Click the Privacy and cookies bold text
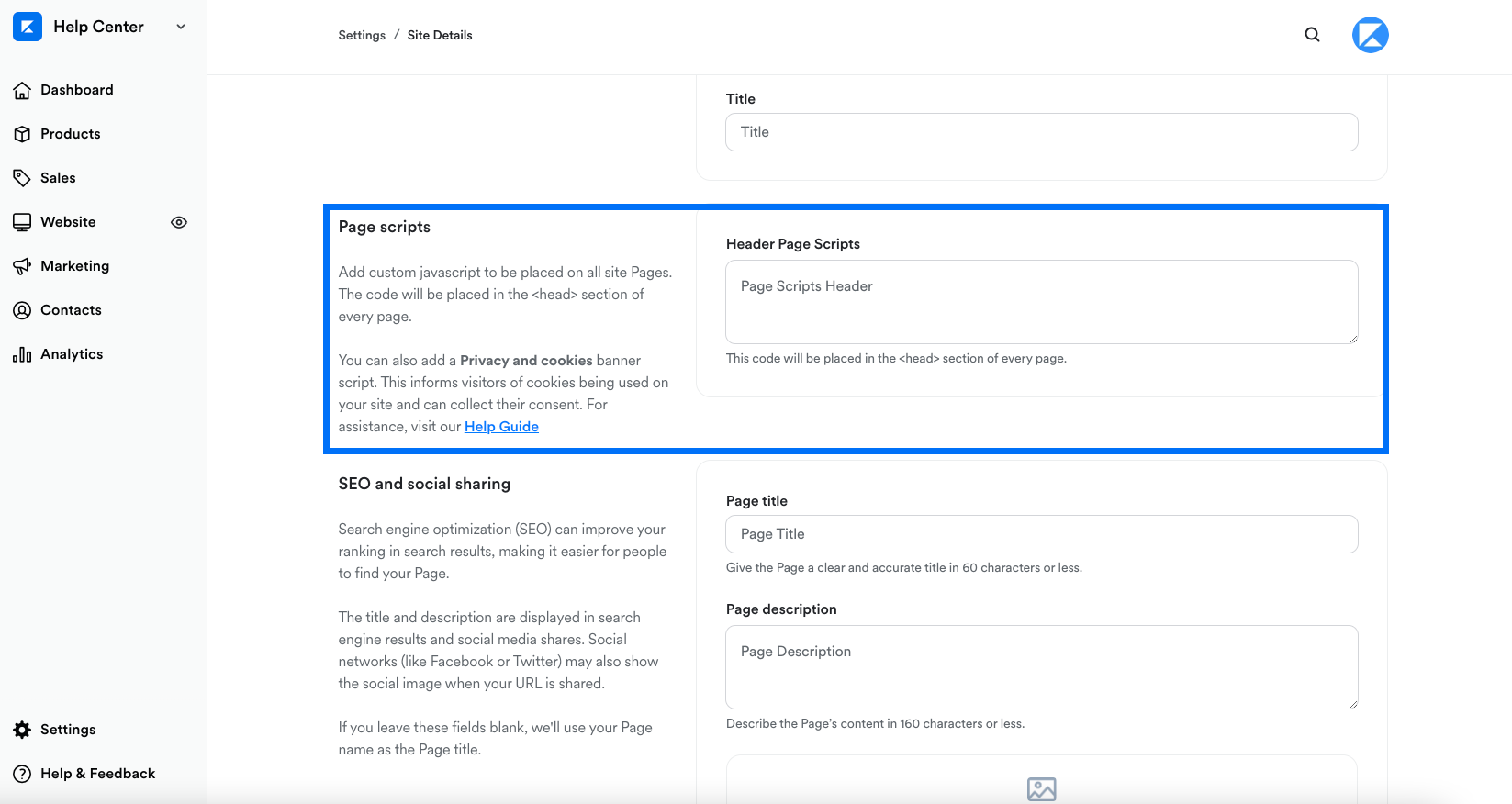 tap(526, 361)
